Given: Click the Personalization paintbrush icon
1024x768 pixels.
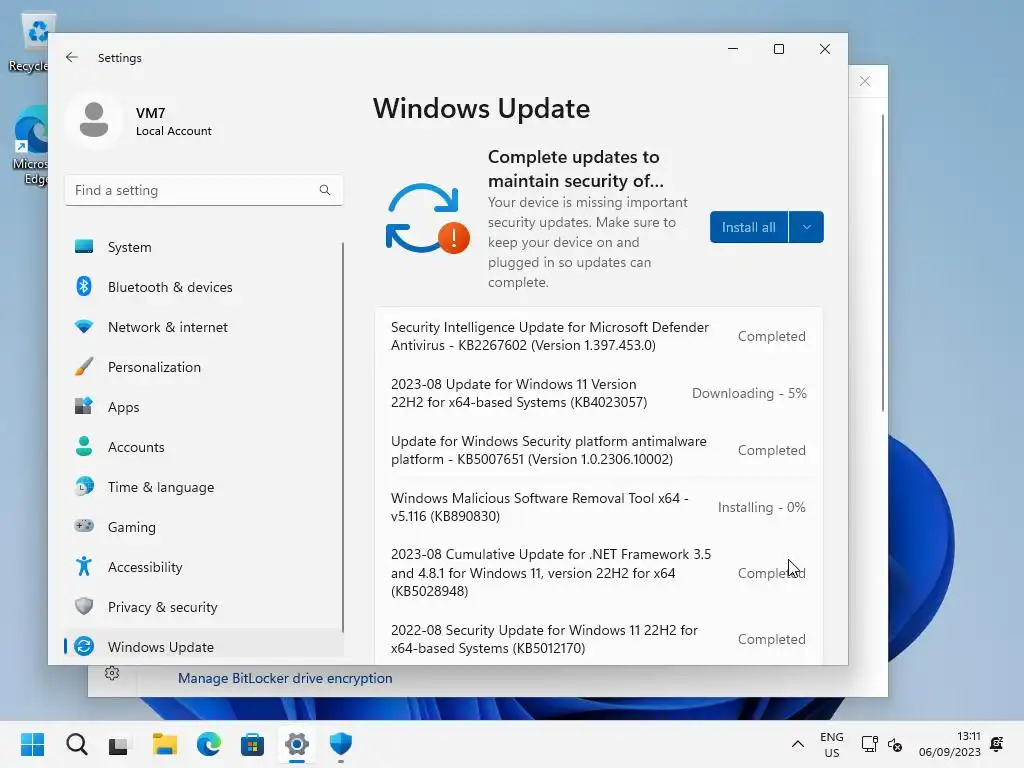Looking at the screenshot, I should tap(84, 366).
